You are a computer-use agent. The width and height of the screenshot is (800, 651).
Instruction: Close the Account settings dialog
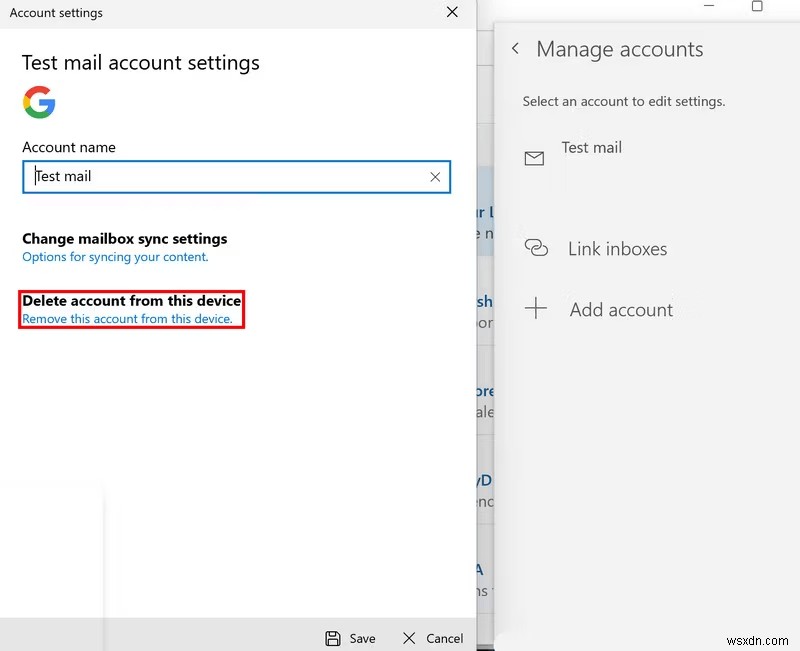click(452, 13)
